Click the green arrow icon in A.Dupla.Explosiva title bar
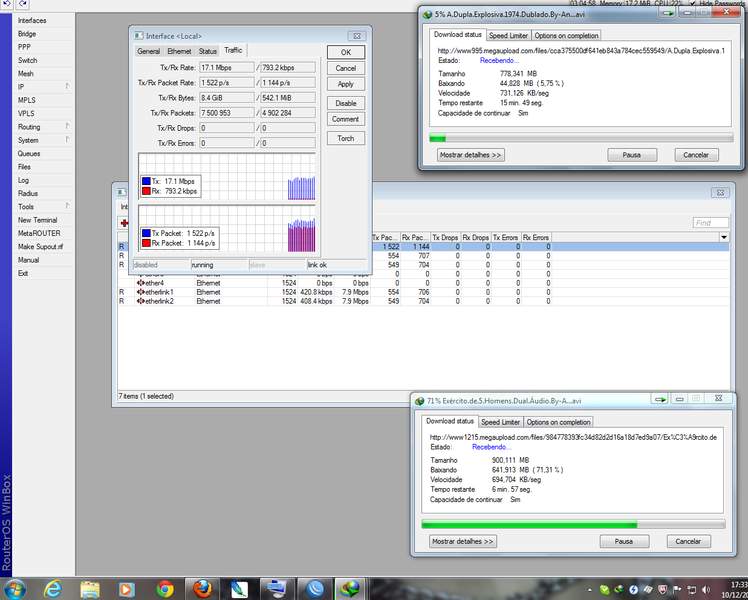Screen dimensions: 748x600 tap(668, 13)
